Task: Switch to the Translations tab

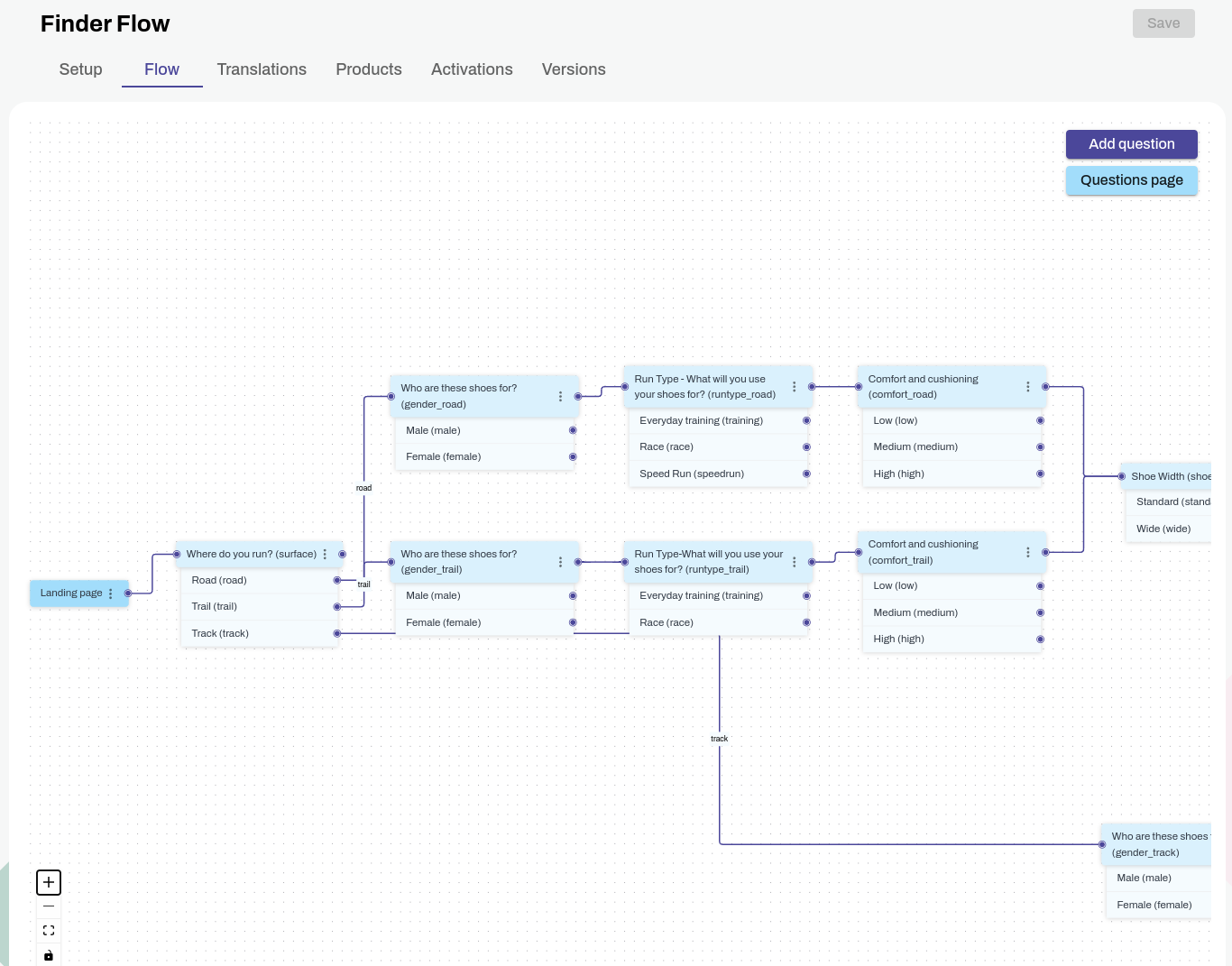Action: coord(262,69)
